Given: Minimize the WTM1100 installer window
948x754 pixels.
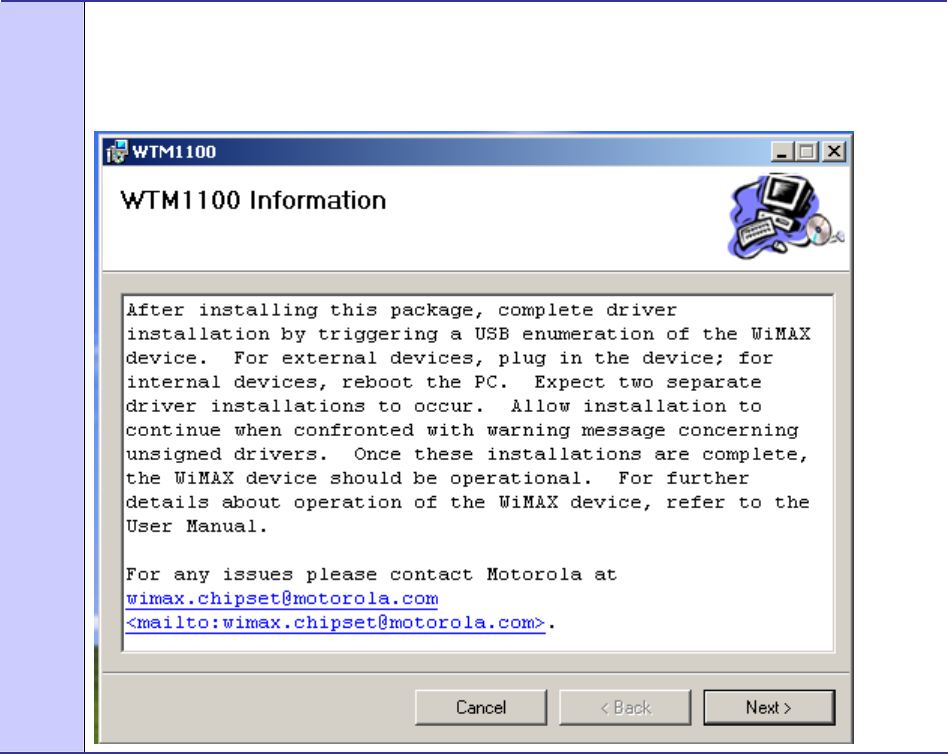Looking at the screenshot, I should (782, 151).
